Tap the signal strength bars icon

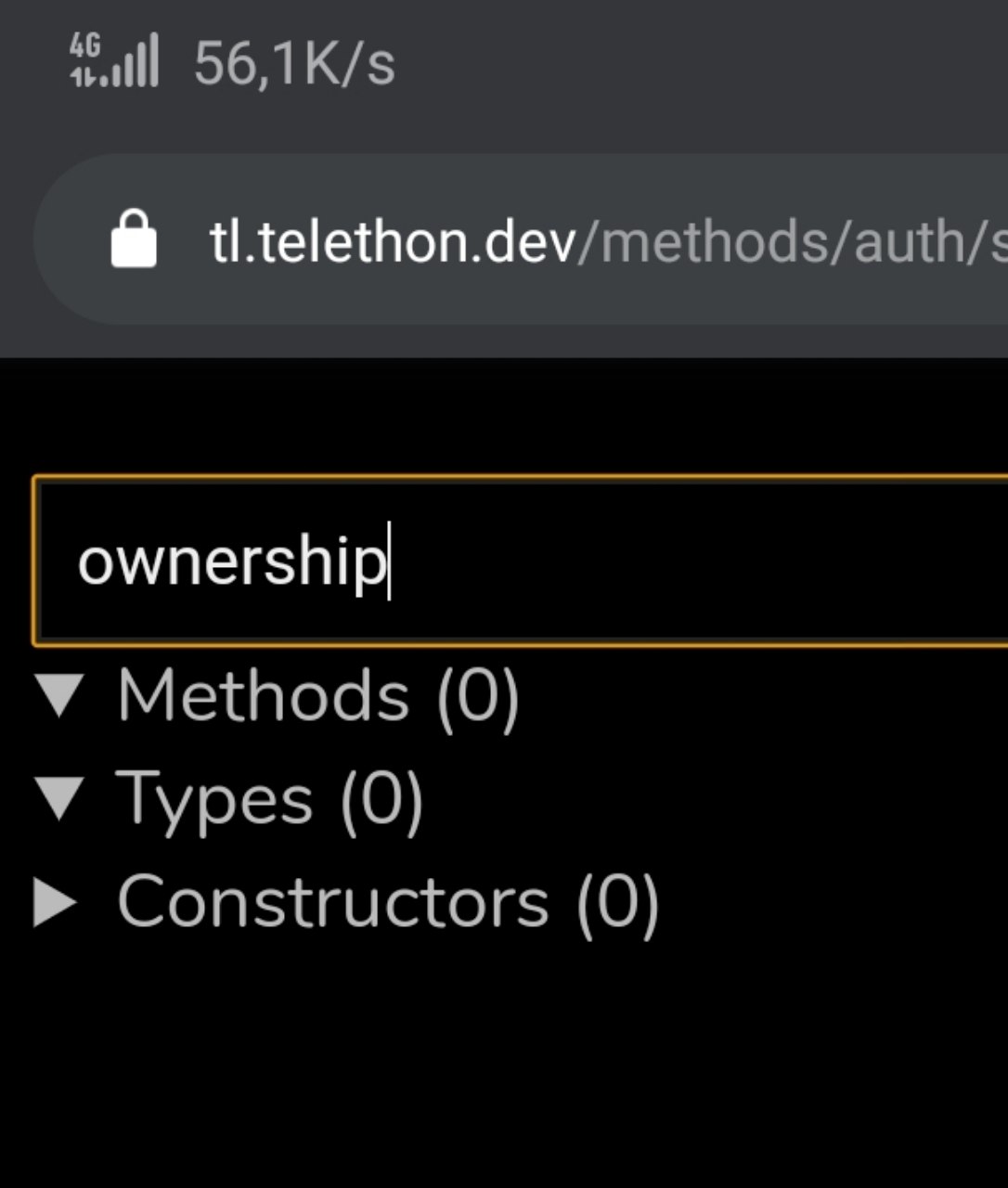click(132, 61)
